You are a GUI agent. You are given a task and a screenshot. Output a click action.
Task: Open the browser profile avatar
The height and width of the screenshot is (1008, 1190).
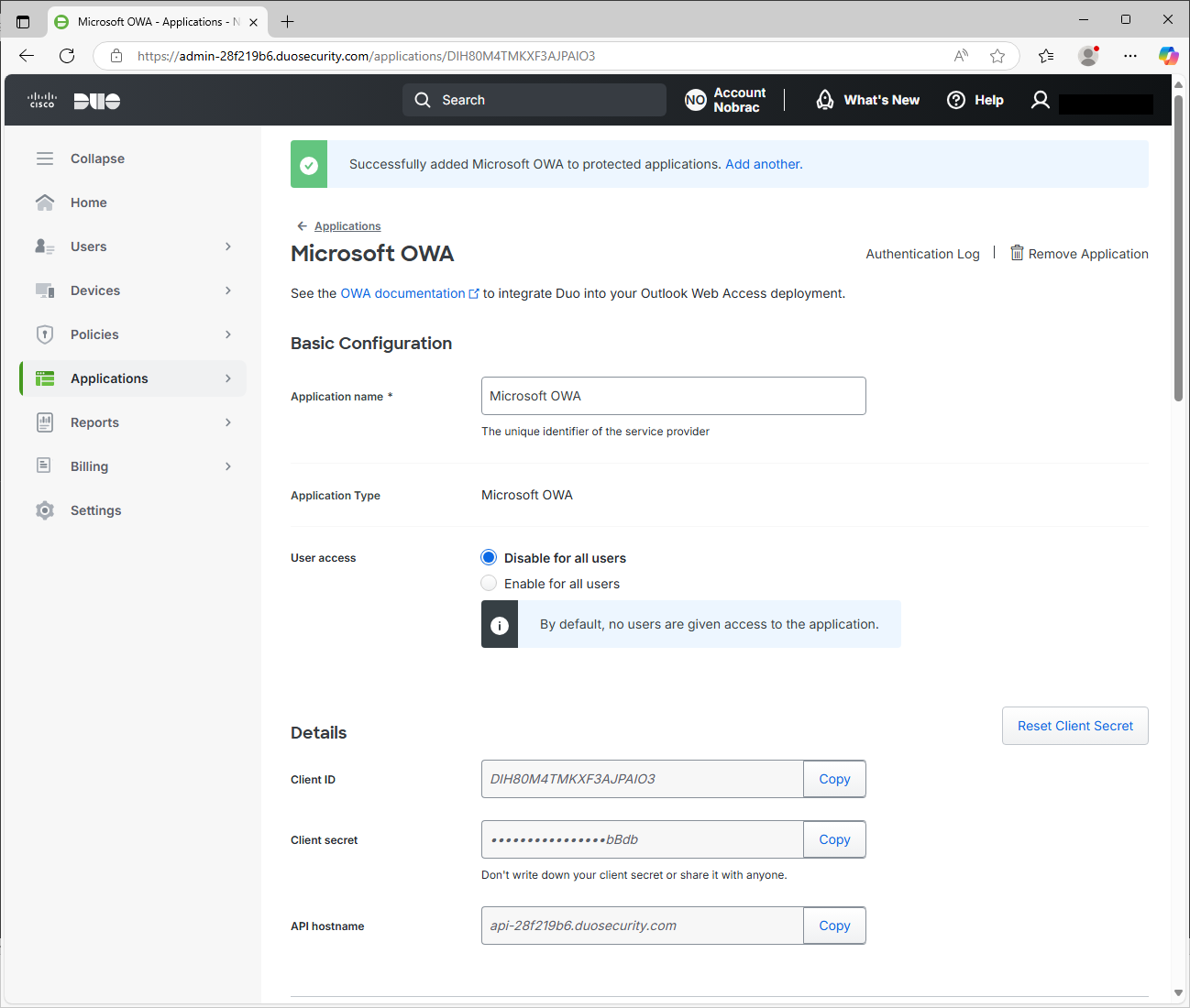(x=1088, y=56)
